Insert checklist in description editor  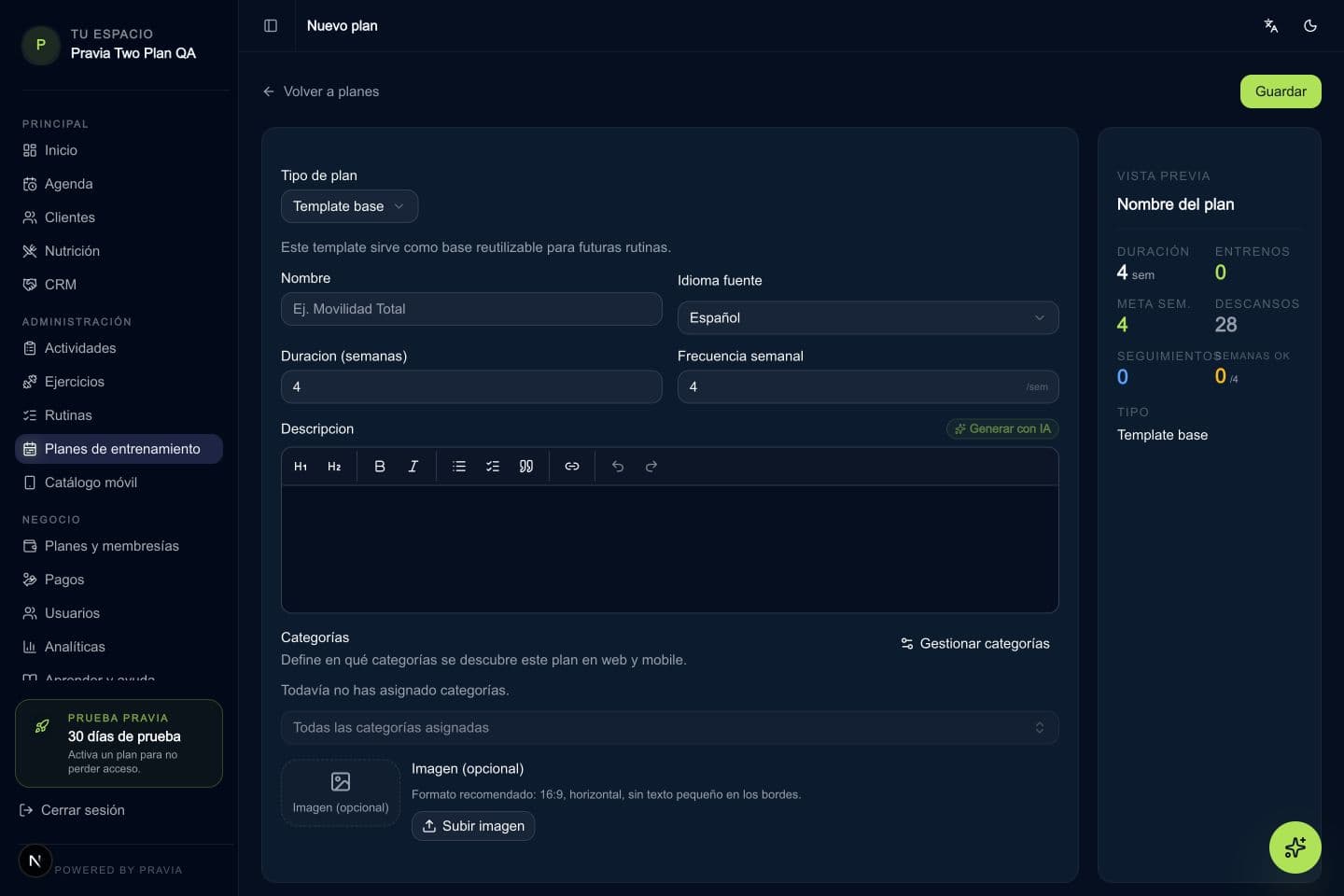(x=493, y=467)
